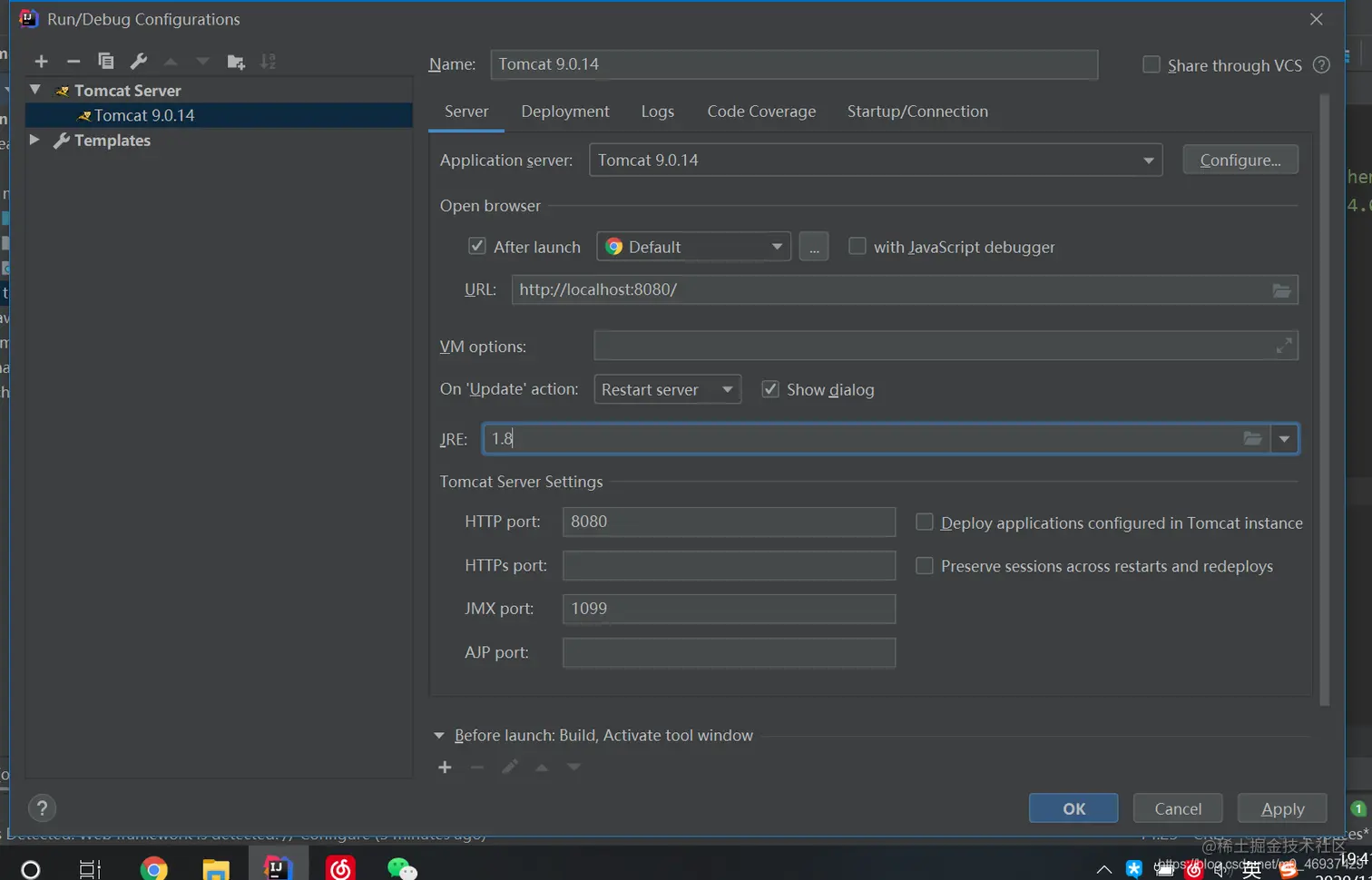
Task: Switch to the Server tab
Action: [x=466, y=112]
